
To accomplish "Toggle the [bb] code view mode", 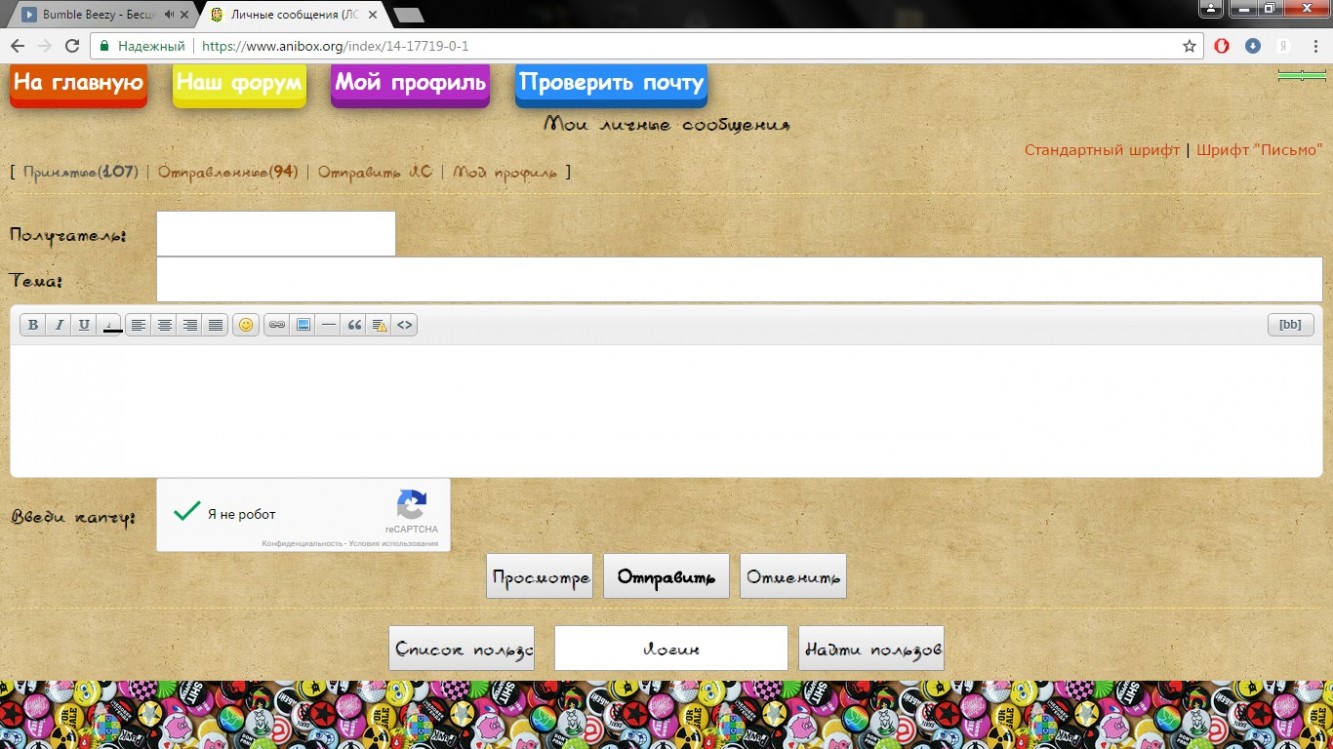I will (1290, 325).
